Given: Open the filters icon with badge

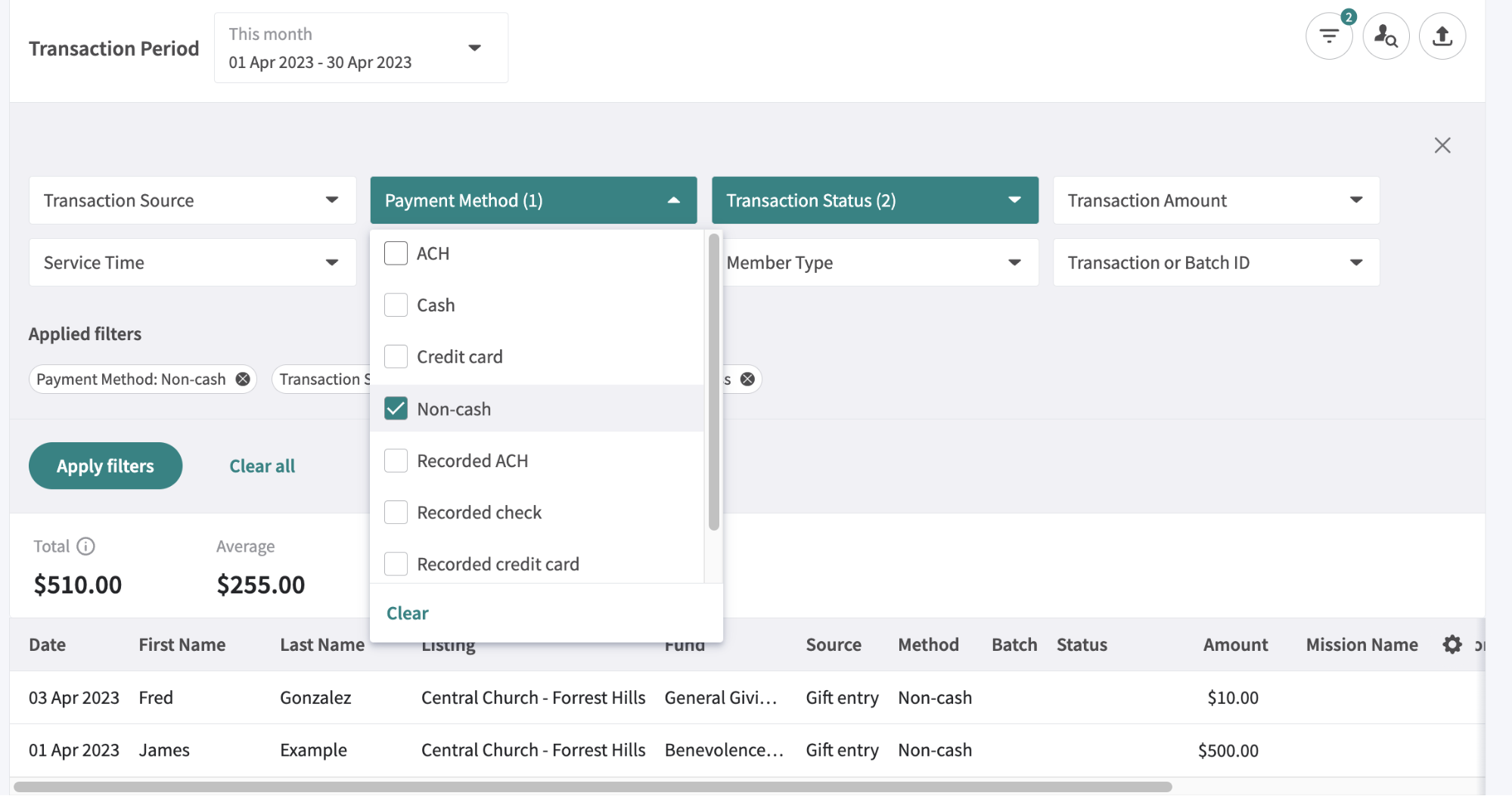Looking at the screenshot, I should click(1328, 36).
